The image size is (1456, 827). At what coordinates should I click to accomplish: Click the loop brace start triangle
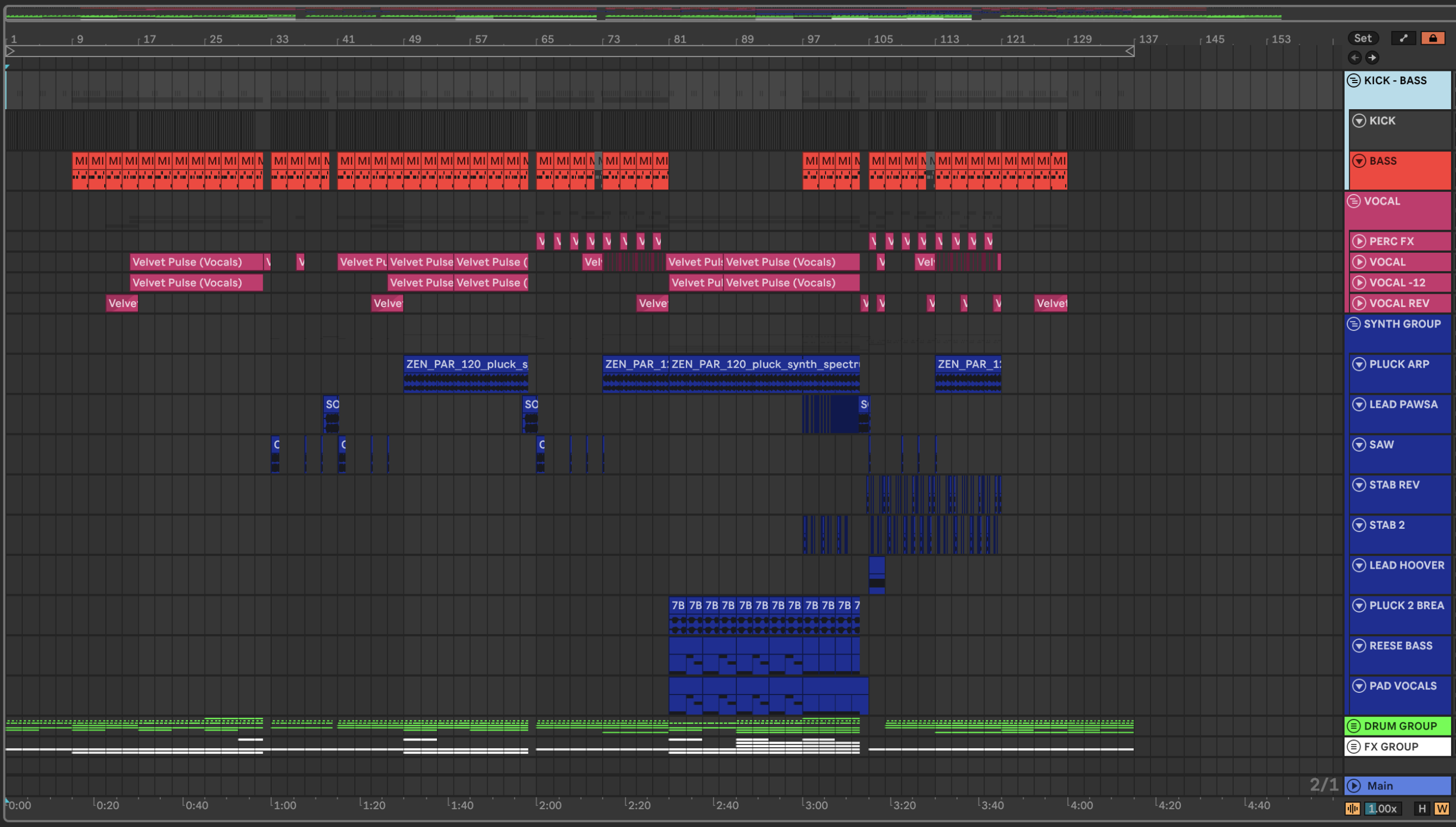click(10, 51)
